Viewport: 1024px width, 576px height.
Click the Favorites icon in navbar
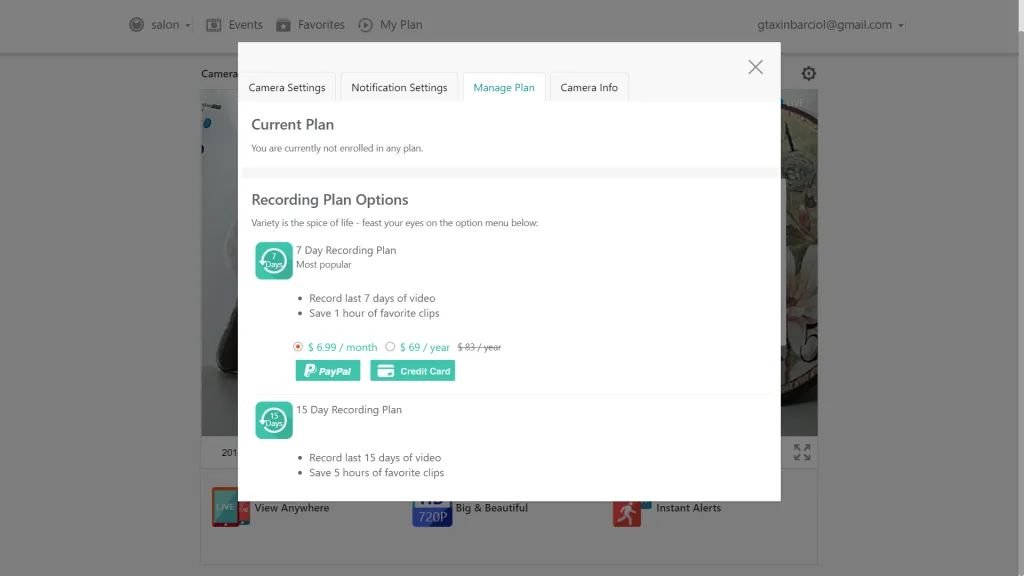click(284, 25)
